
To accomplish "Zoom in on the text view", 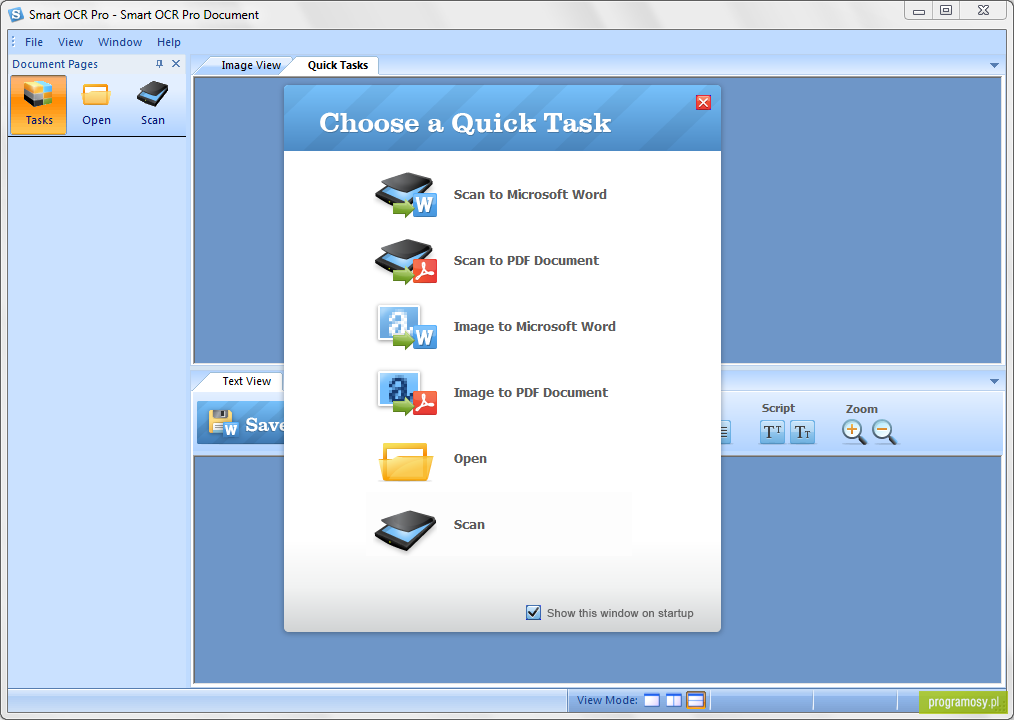I will pos(854,431).
